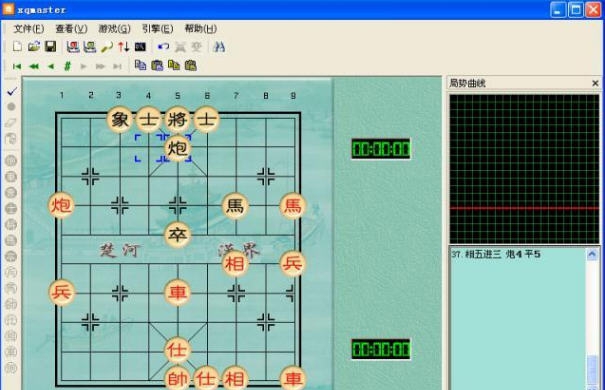Select the black 卒 pawn piece
Image resolution: width=605 pixels, height=390 pixels.
tap(177, 235)
